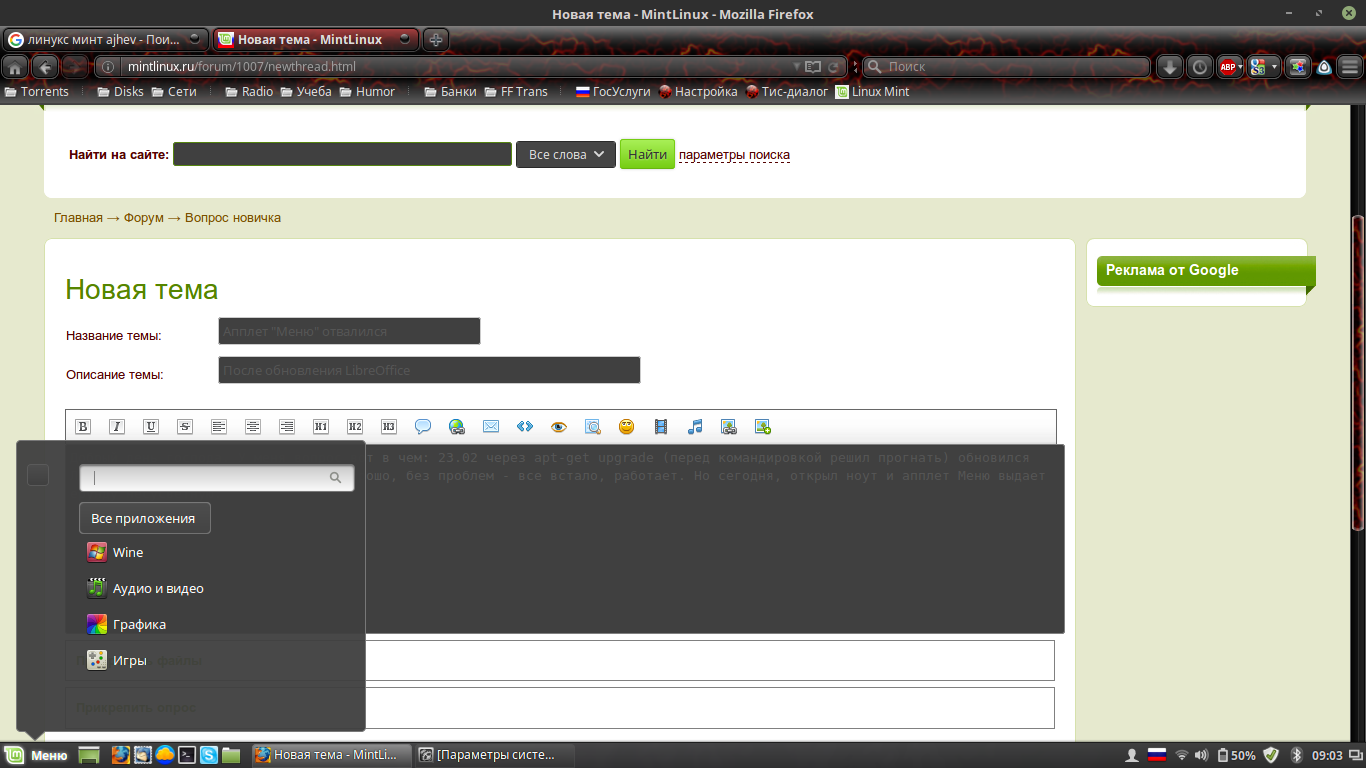Insert H1 heading from editor toolbar
This screenshot has height=768, width=1366.
pos(321,427)
